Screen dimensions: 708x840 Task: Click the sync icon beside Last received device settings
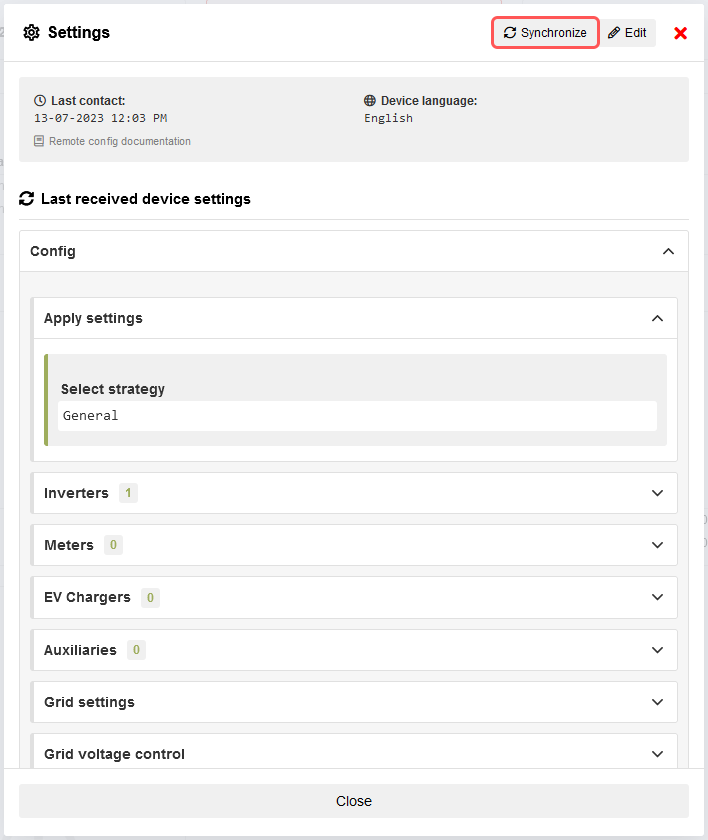pyautogui.click(x=27, y=199)
